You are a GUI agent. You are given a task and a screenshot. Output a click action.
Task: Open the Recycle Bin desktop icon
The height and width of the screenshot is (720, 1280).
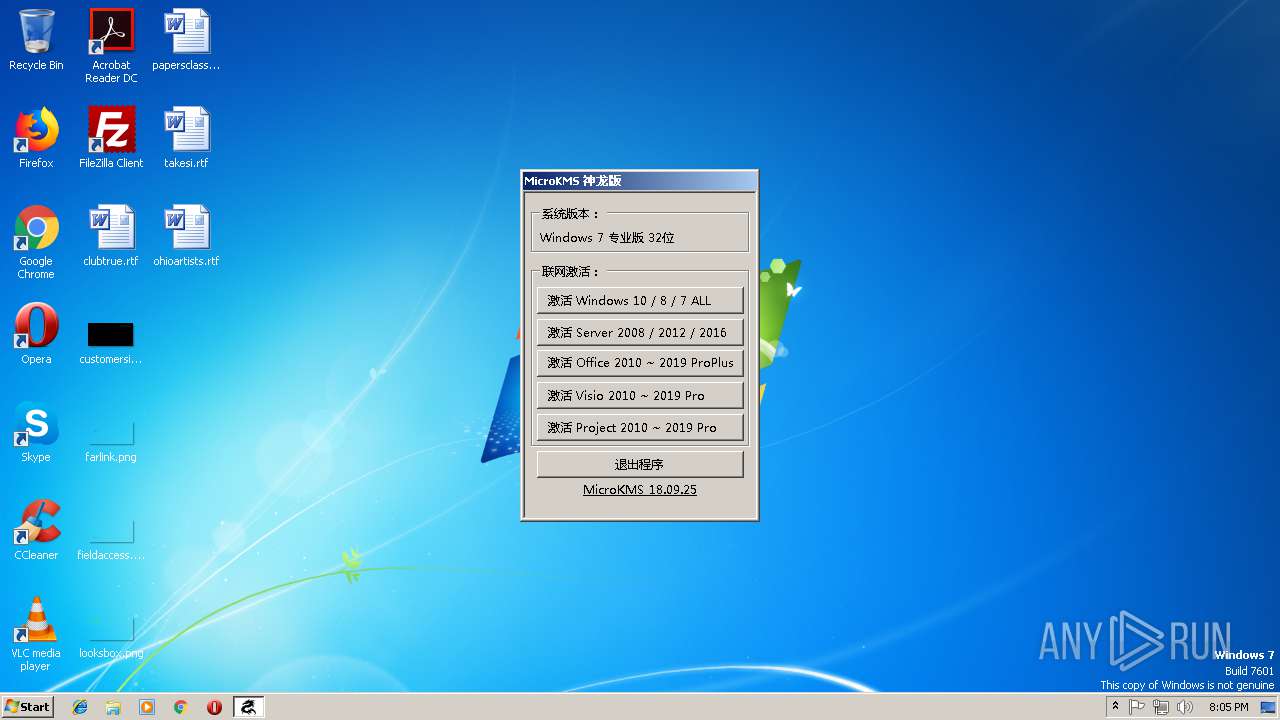36,40
